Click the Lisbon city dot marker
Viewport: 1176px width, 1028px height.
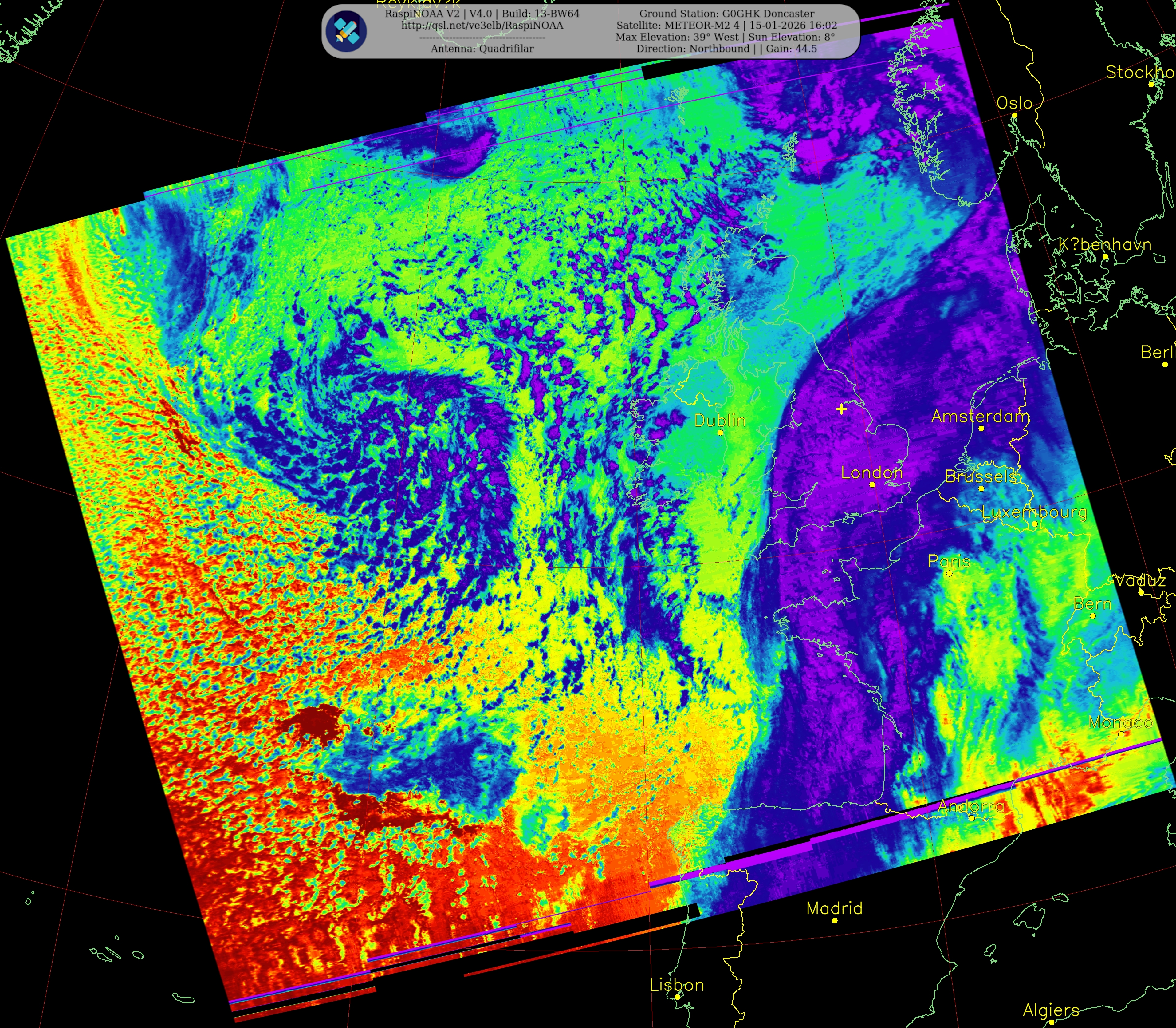tap(677, 997)
